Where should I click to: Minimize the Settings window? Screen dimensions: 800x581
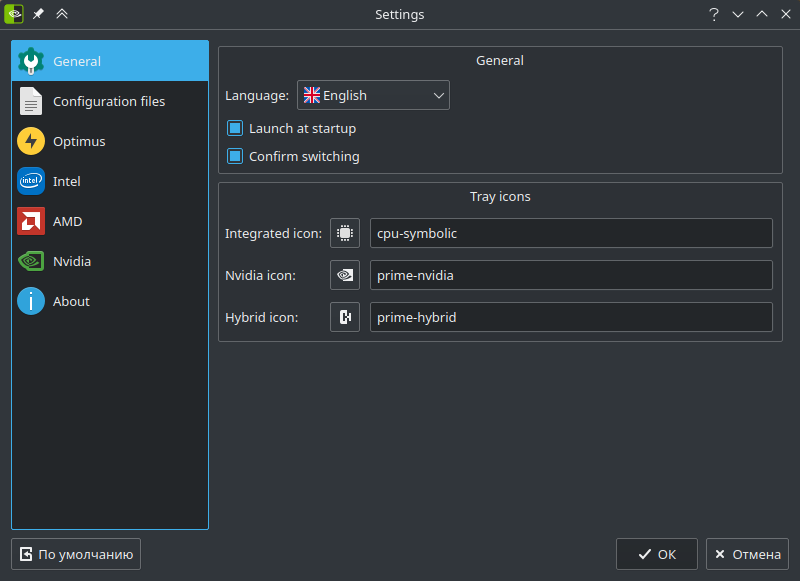click(738, 14)
